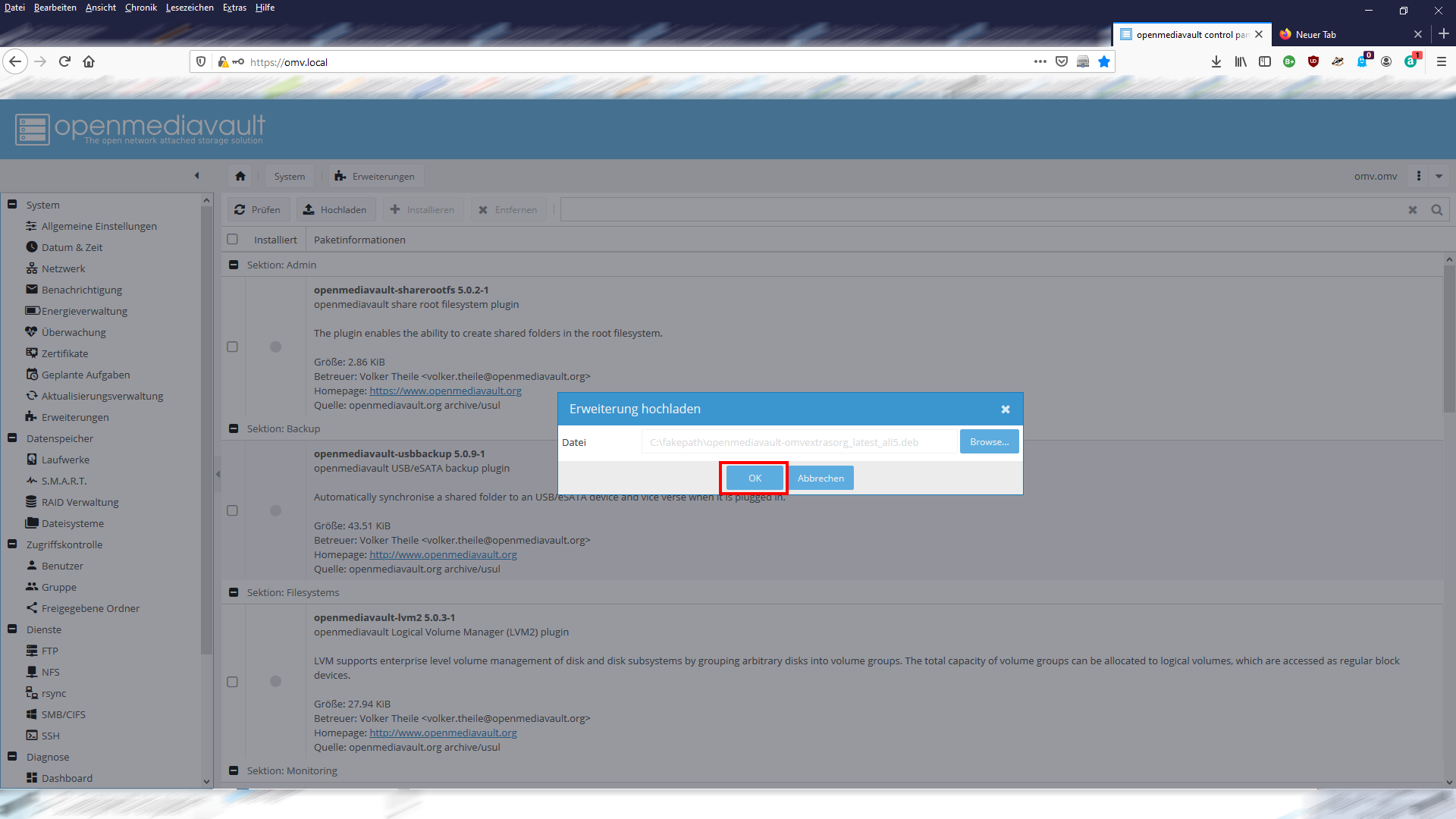
Task: Open the vertical dots user menu
Action: coord(1419,176)
